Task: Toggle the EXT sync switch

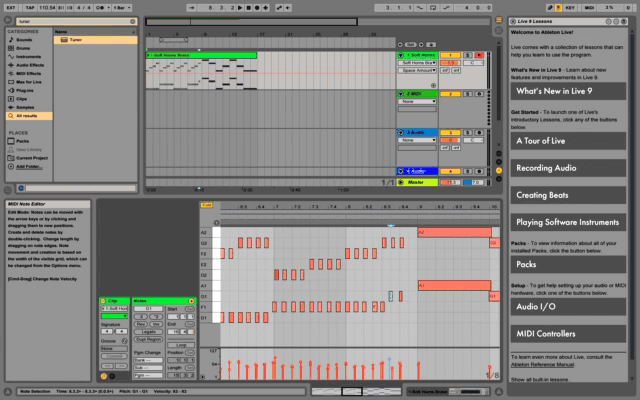Action: [11, 7]
